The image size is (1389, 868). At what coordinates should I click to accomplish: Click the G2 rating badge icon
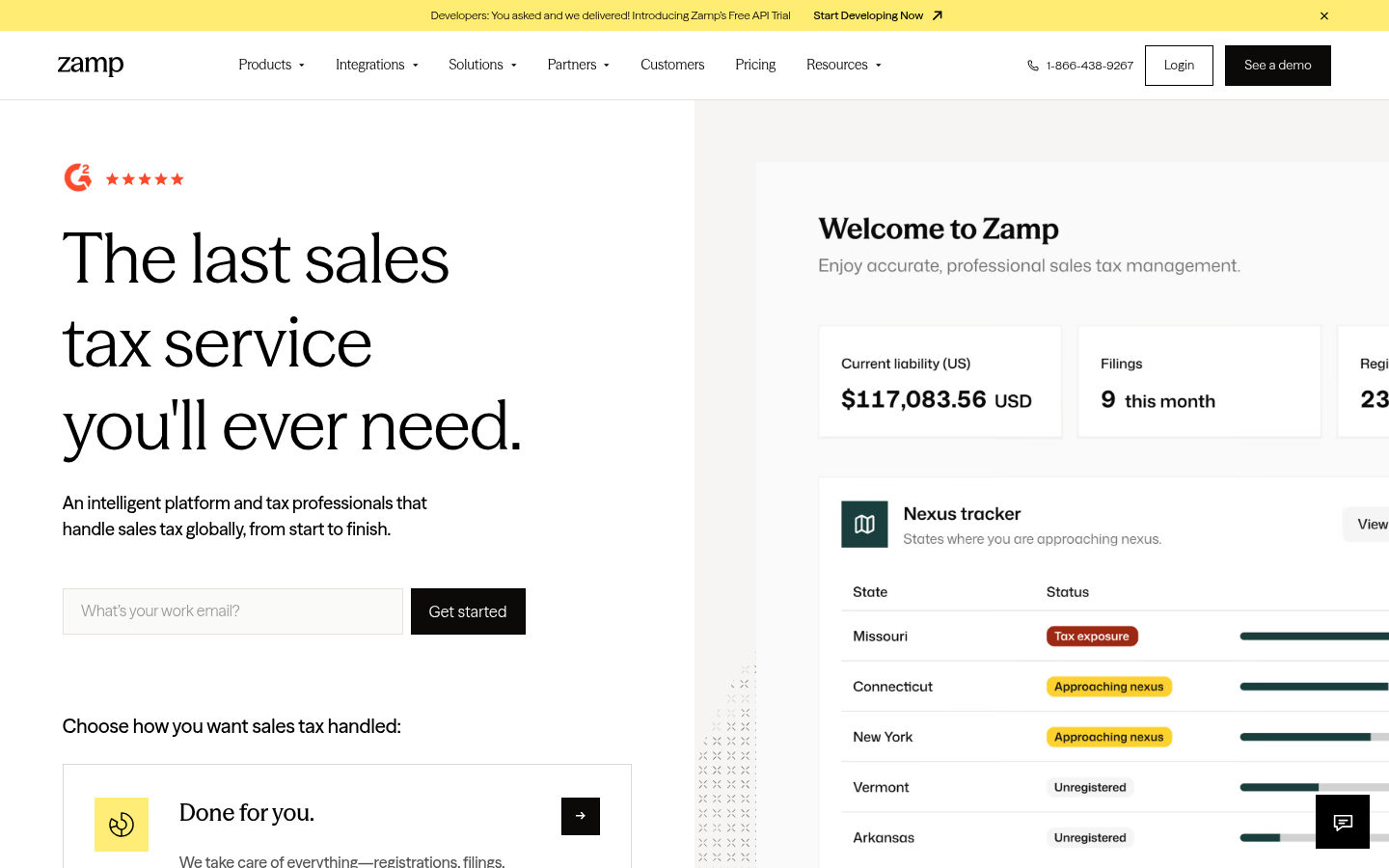click(x=78, y=177)
